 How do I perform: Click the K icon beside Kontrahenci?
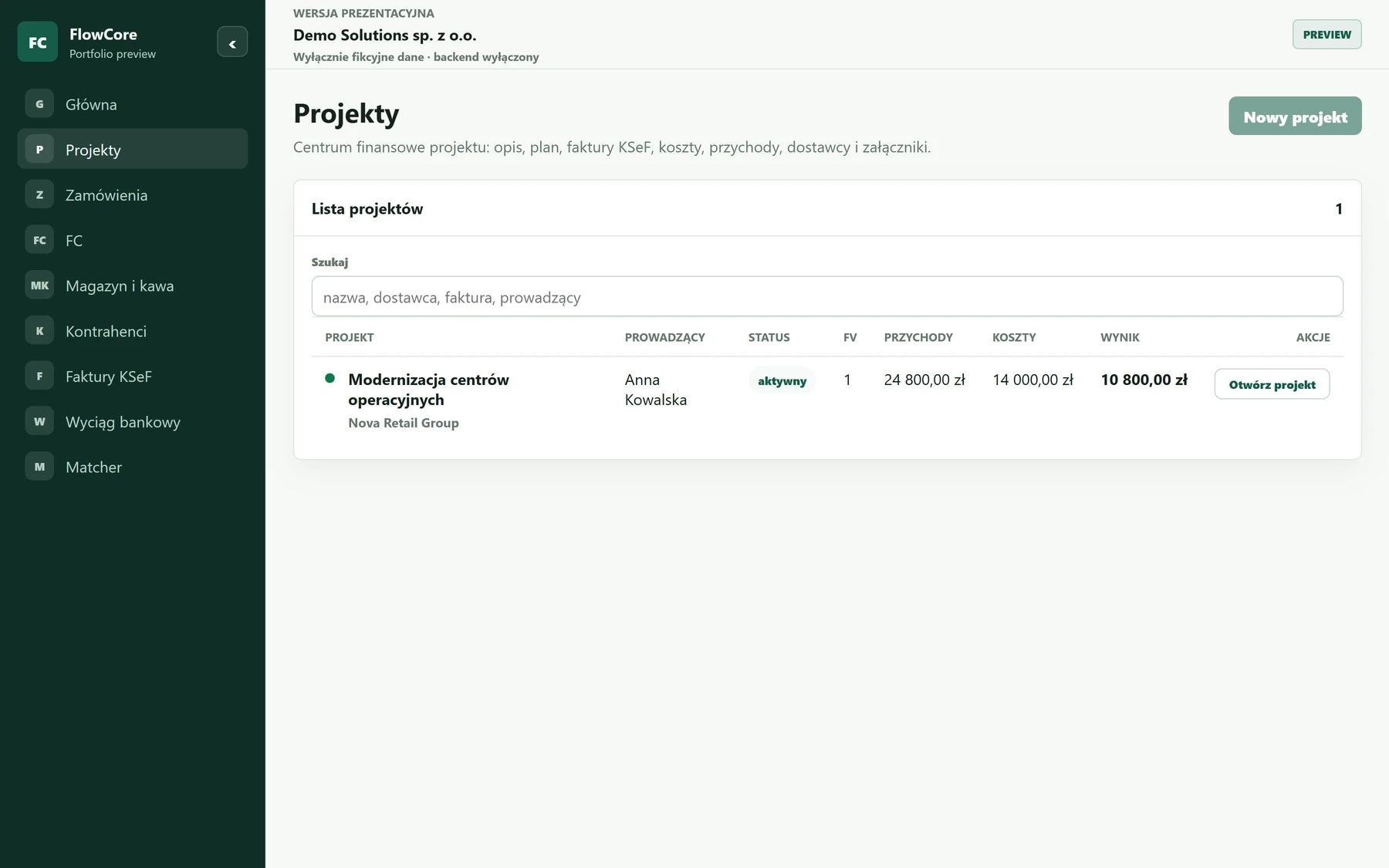(39, 330)
